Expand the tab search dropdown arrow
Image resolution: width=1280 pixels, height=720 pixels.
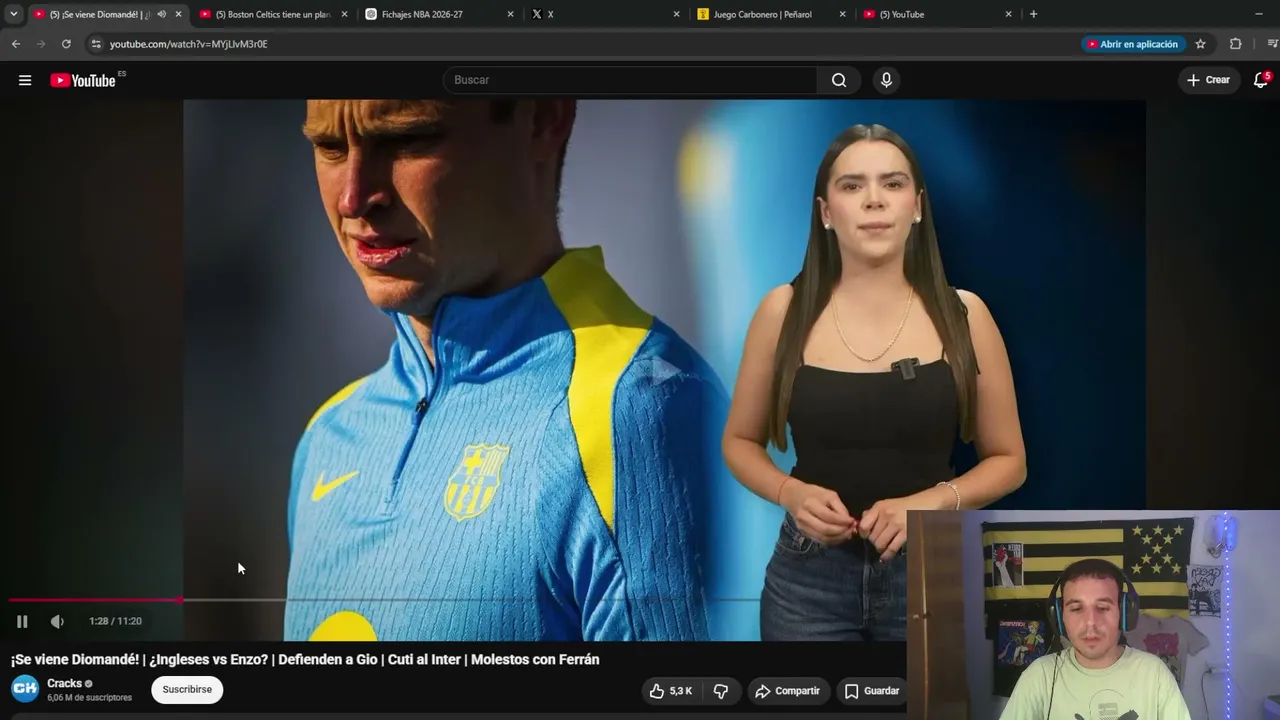[14, 14]
